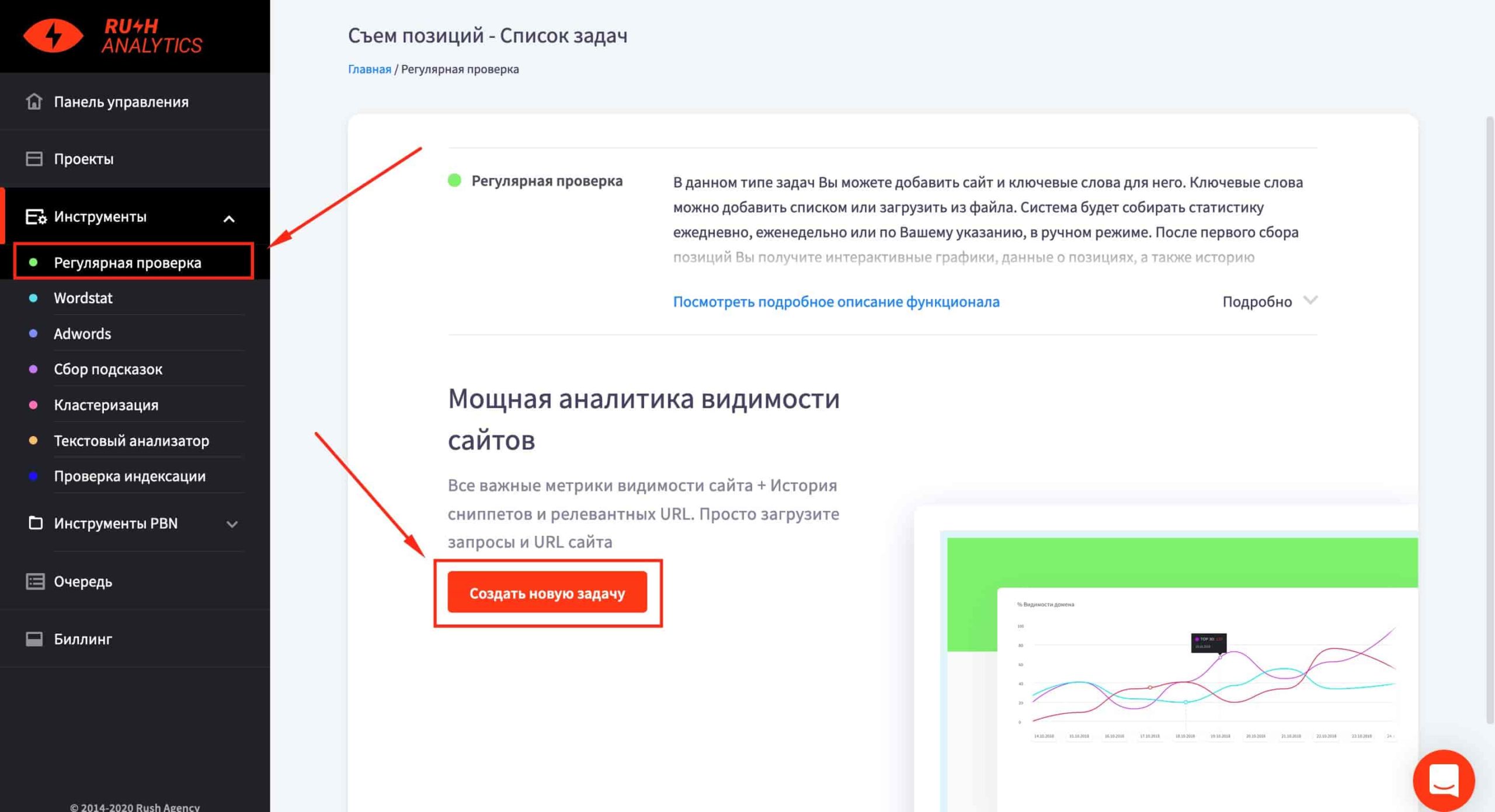1495x812 pixels.
Task: Expand the Подробно description chevron
Action: pyautogui.click(x=1310, y=300)
